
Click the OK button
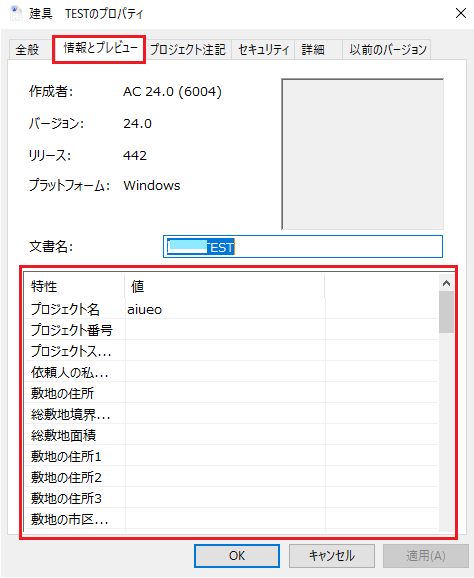click(237, 556)
